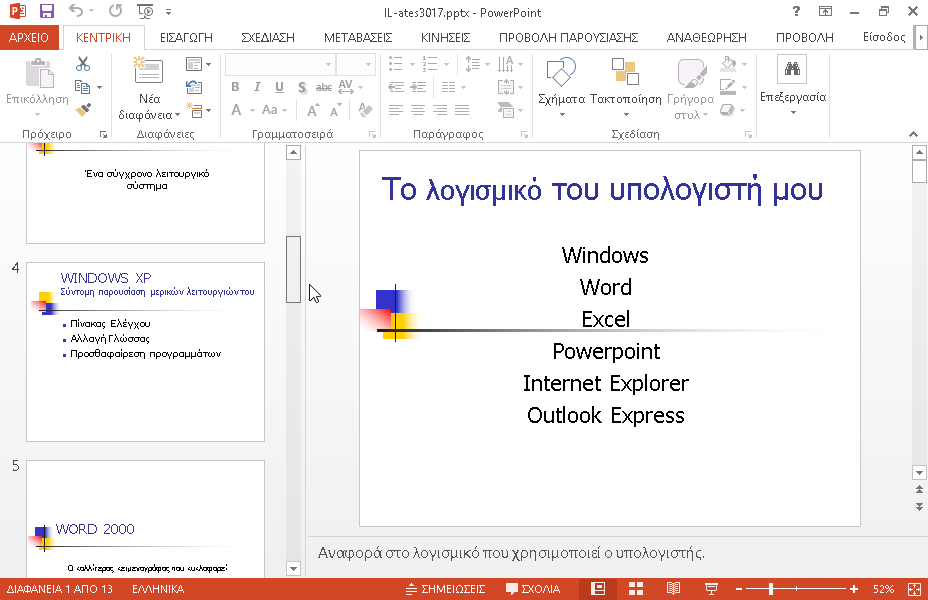The width and height of the screenshot is (928, 600).
Task: Open the font size combo box
Action: [x=356, y=64]
